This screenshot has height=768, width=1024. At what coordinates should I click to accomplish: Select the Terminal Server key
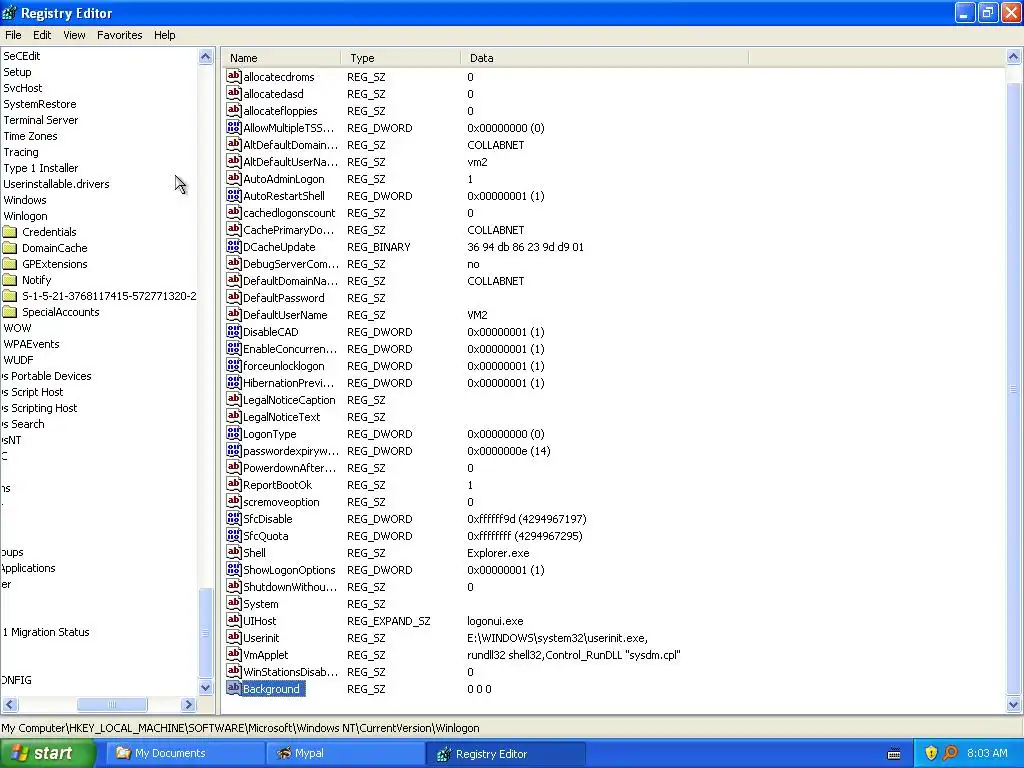tap(40, 120)
